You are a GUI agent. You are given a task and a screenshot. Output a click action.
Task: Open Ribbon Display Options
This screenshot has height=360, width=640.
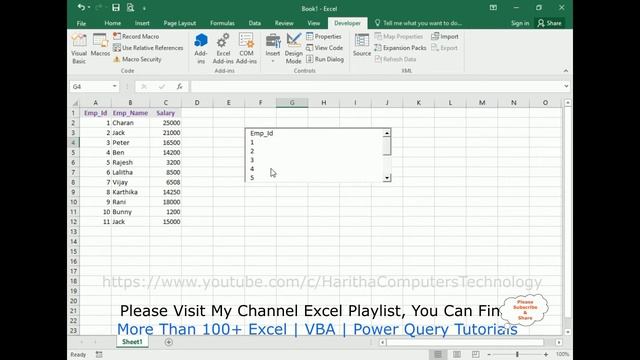pos(493,7)
